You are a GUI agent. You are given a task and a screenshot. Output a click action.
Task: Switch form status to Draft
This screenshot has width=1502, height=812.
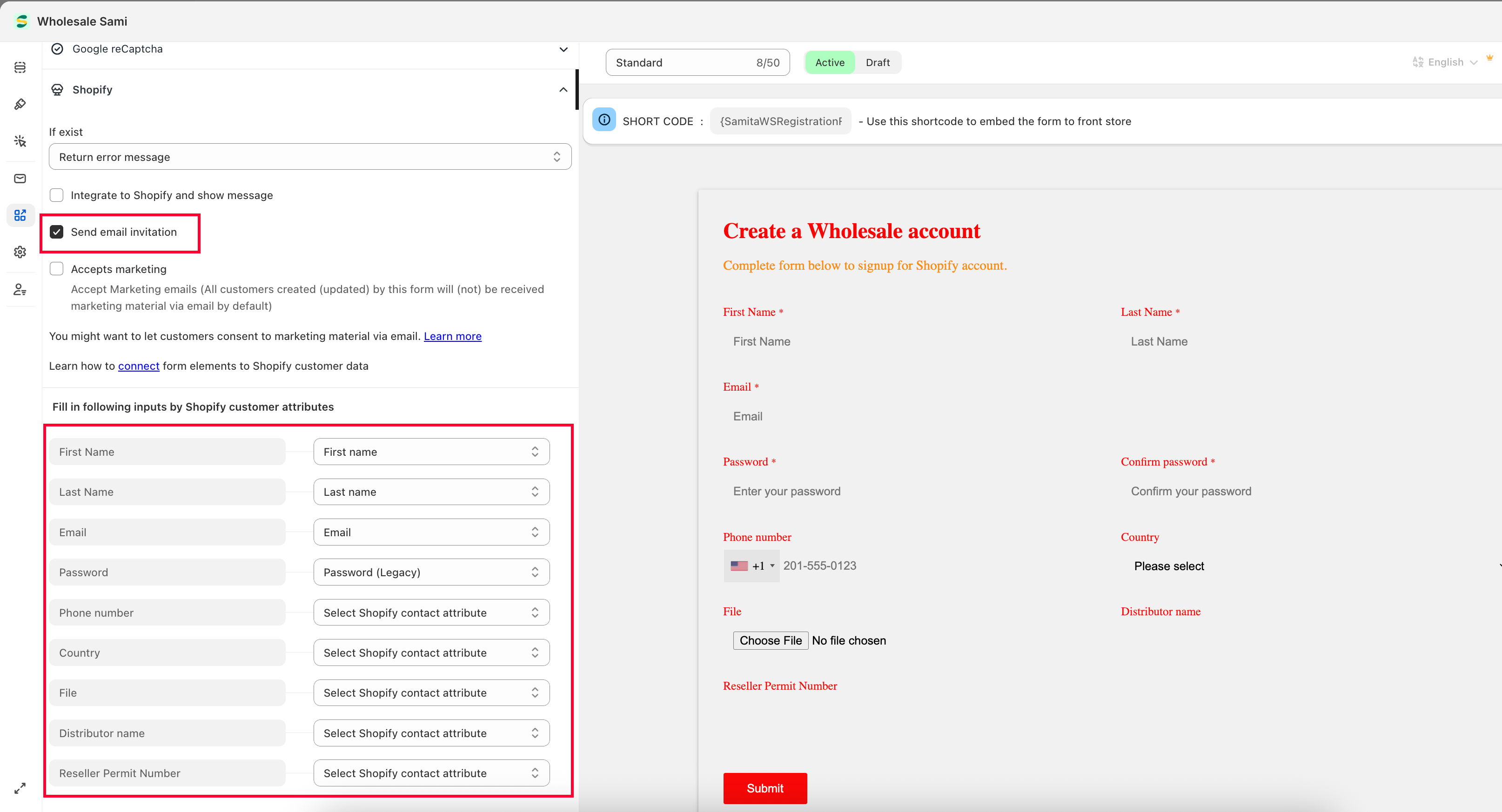pos(877,62)
